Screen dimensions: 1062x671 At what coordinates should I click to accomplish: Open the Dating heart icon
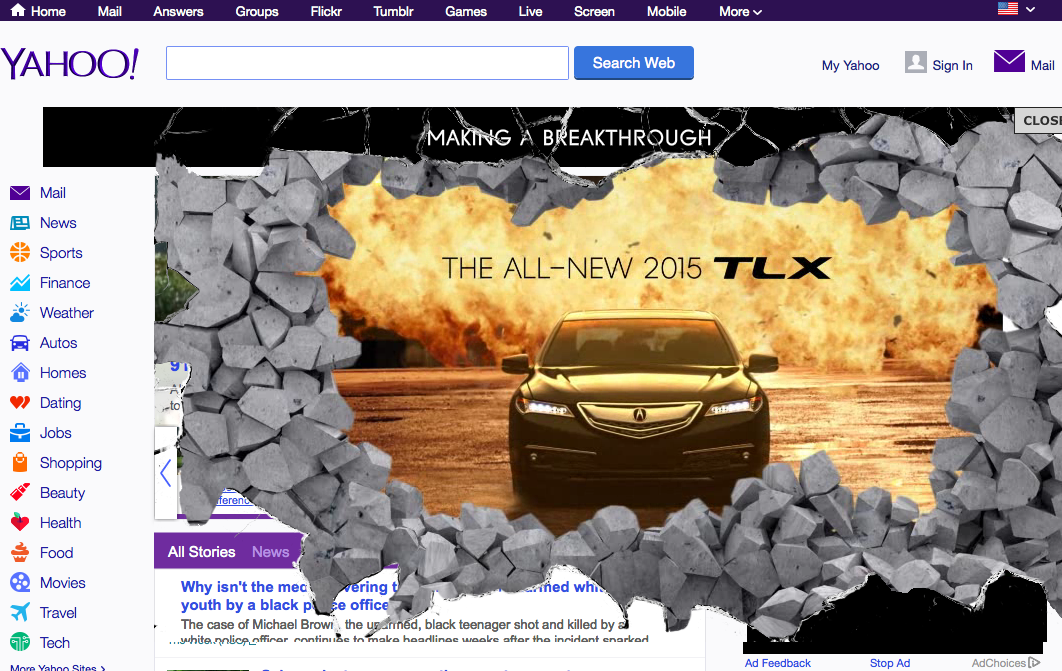click(x=21, y=402)
